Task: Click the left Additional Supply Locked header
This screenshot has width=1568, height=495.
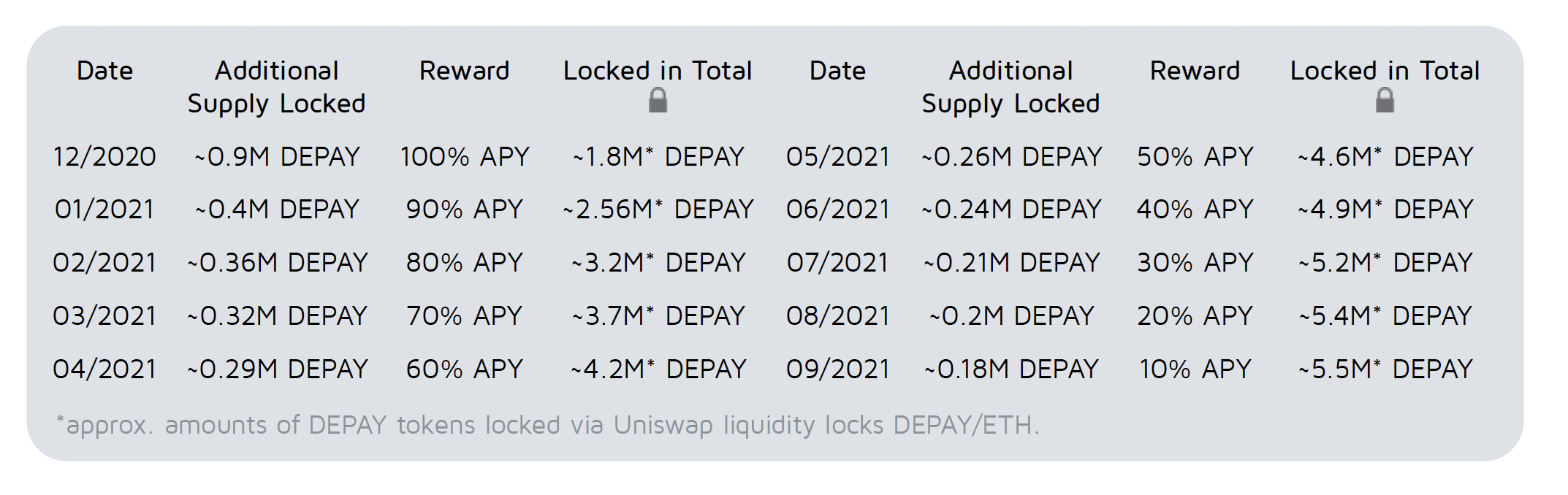Action: [277, 87]
